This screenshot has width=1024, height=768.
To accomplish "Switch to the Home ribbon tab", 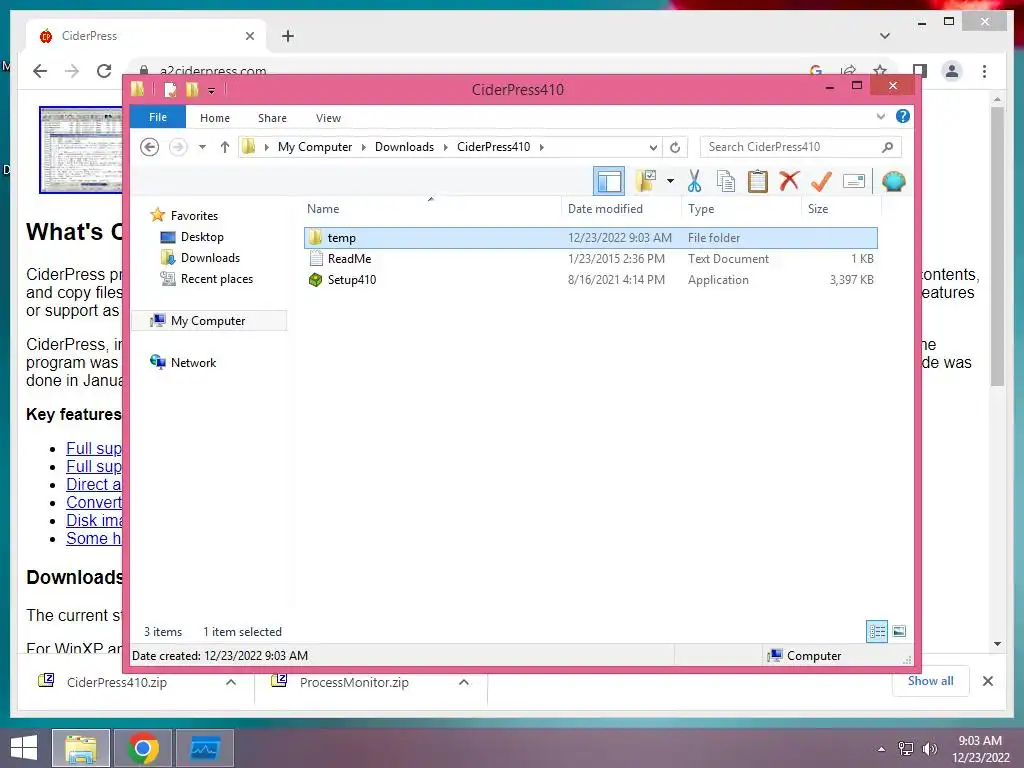I will [215, 118].
